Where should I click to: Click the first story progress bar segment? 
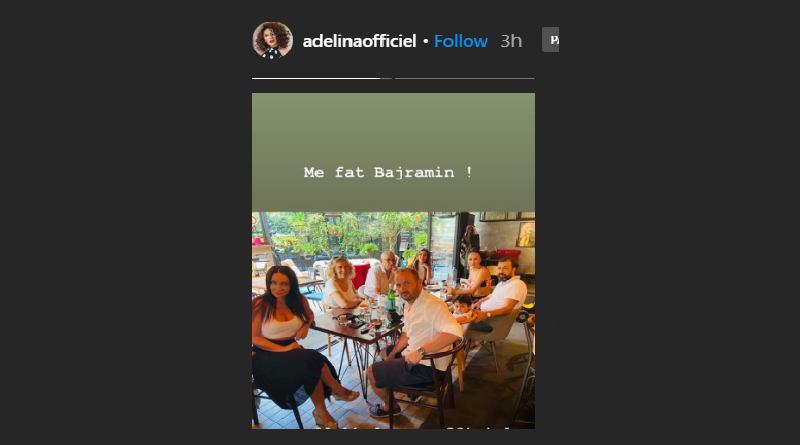coord(316,78)
